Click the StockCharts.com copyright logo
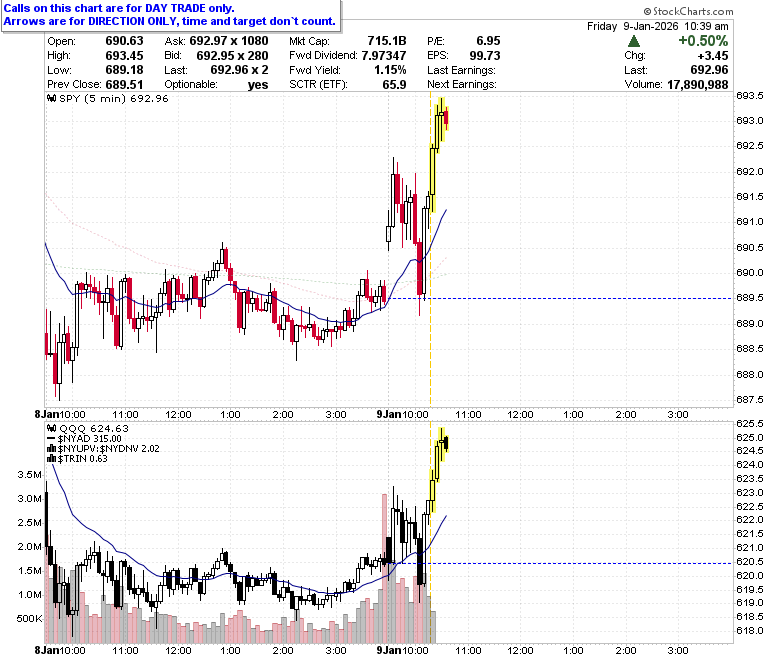 tap(688, 11)
